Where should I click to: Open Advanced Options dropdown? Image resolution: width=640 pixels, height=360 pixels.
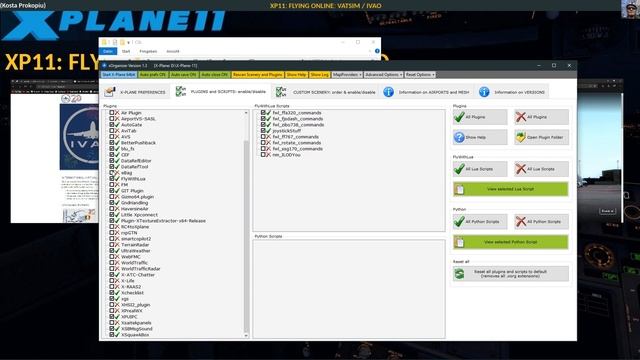(383, 75)
